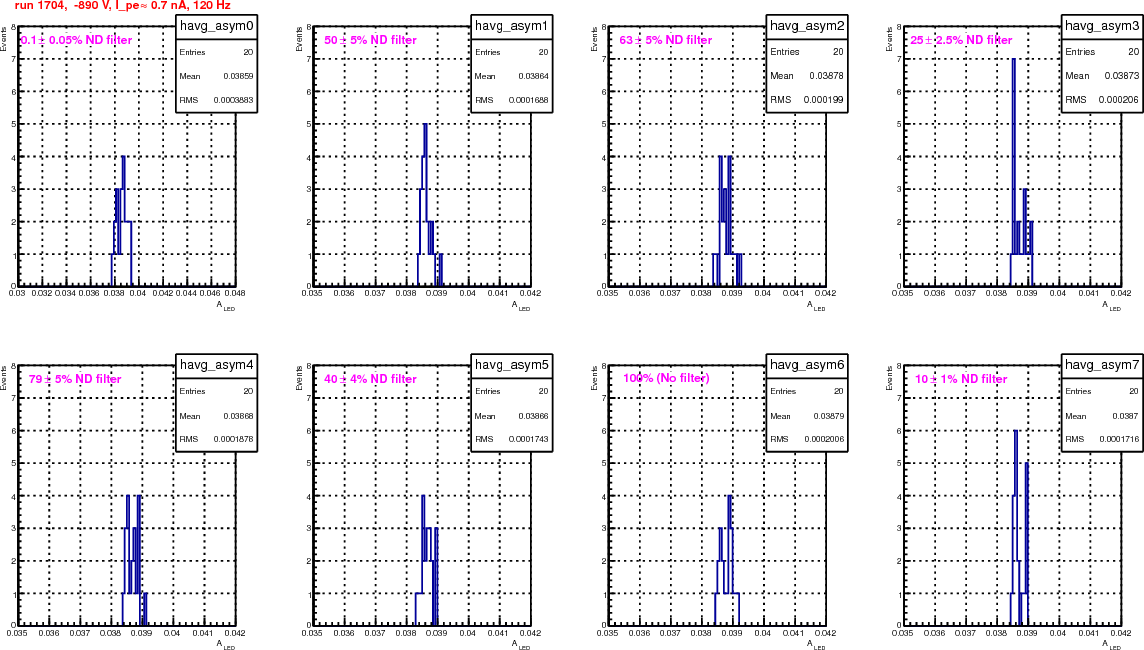Click the RMS value 0.000206
This screenshot has height=650, width=1144.
(x=1118, y=100)
